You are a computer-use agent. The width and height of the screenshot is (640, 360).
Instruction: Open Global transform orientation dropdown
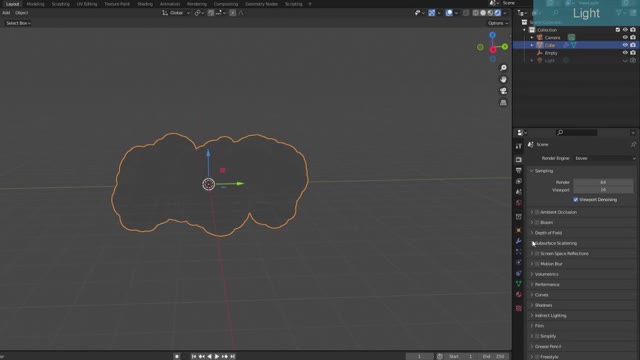(176, 13)
